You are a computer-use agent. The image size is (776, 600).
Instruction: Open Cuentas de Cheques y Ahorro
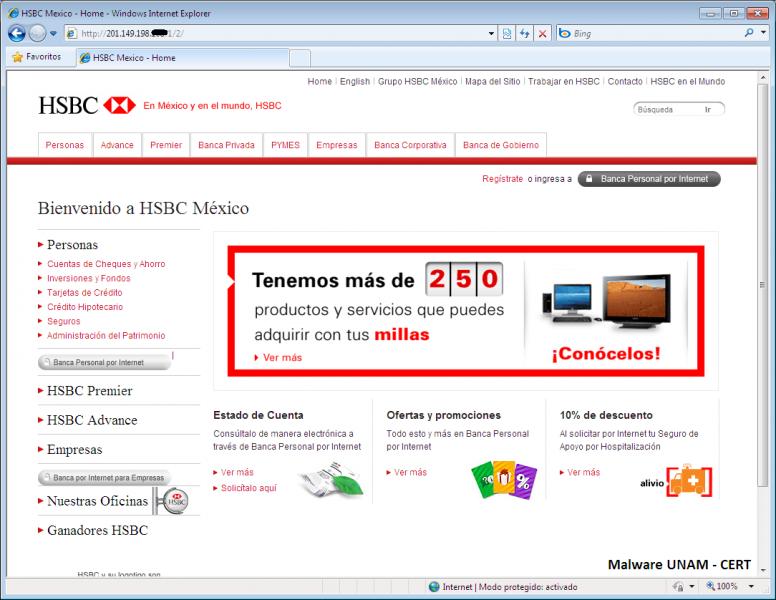tap(106, 264)
